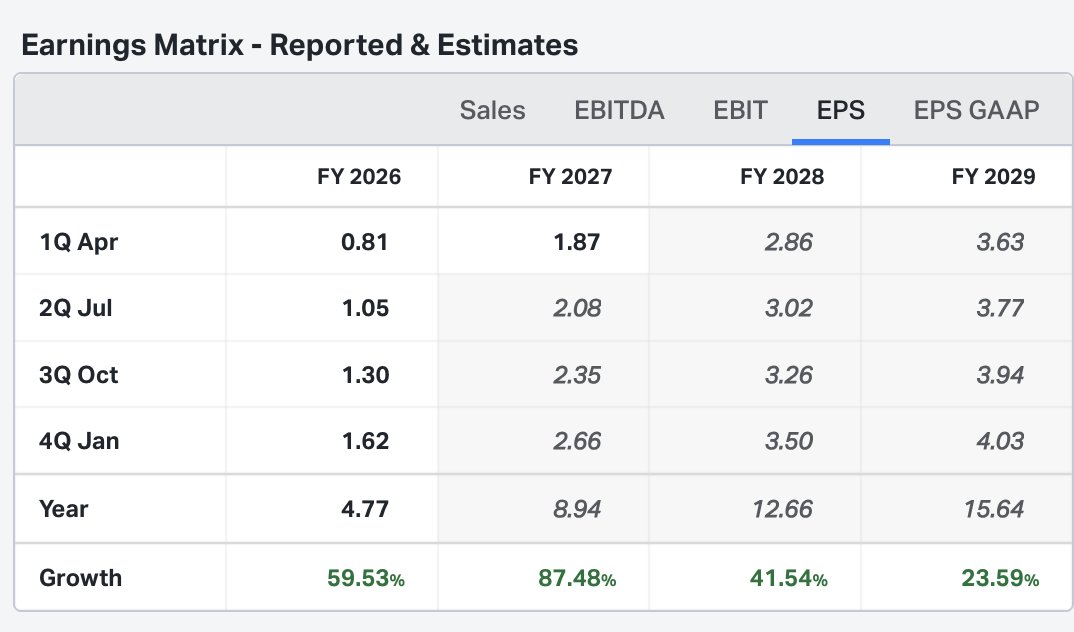Click the 4.77 yearly EPS value

[364, 509]
